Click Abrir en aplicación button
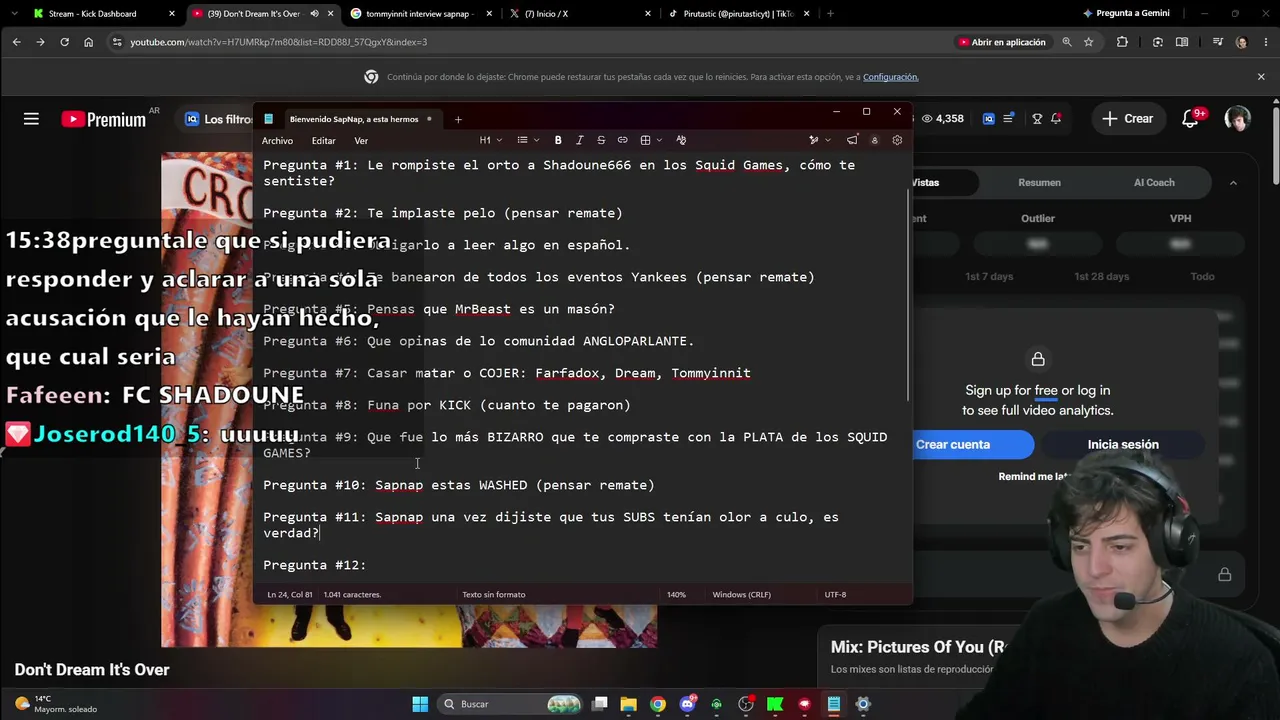1280x720 pixels. click(1001, 42)
